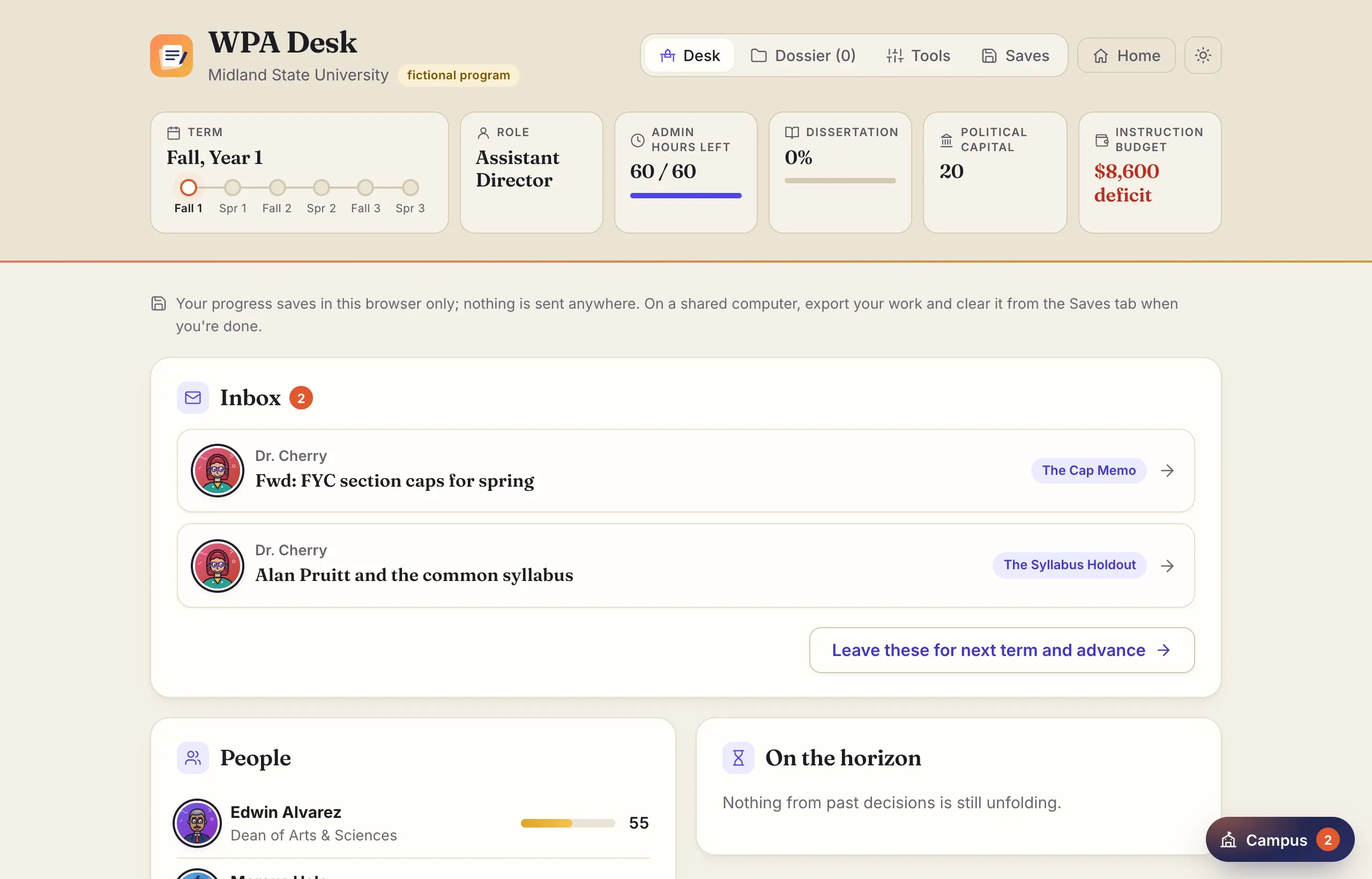The image size is (1372, 879).
Task: Click the book icon next to Dissertation
Action: [x=792, y=132]
